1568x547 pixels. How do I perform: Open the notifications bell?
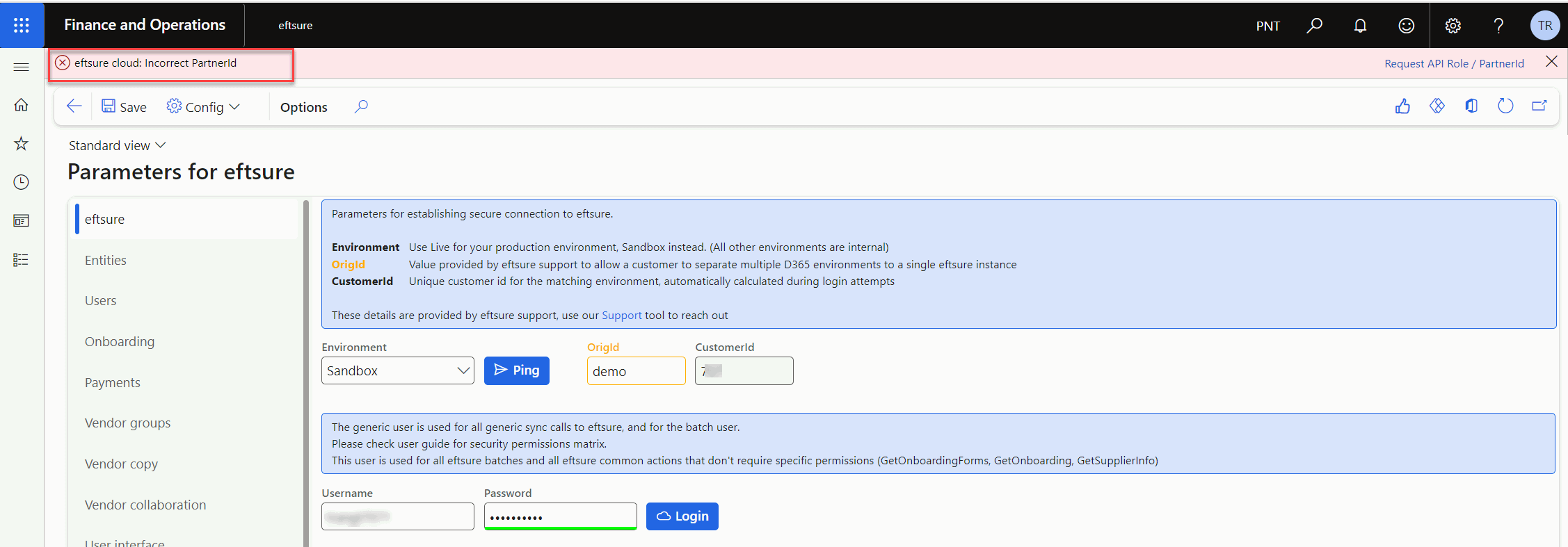click(1360, 26)
